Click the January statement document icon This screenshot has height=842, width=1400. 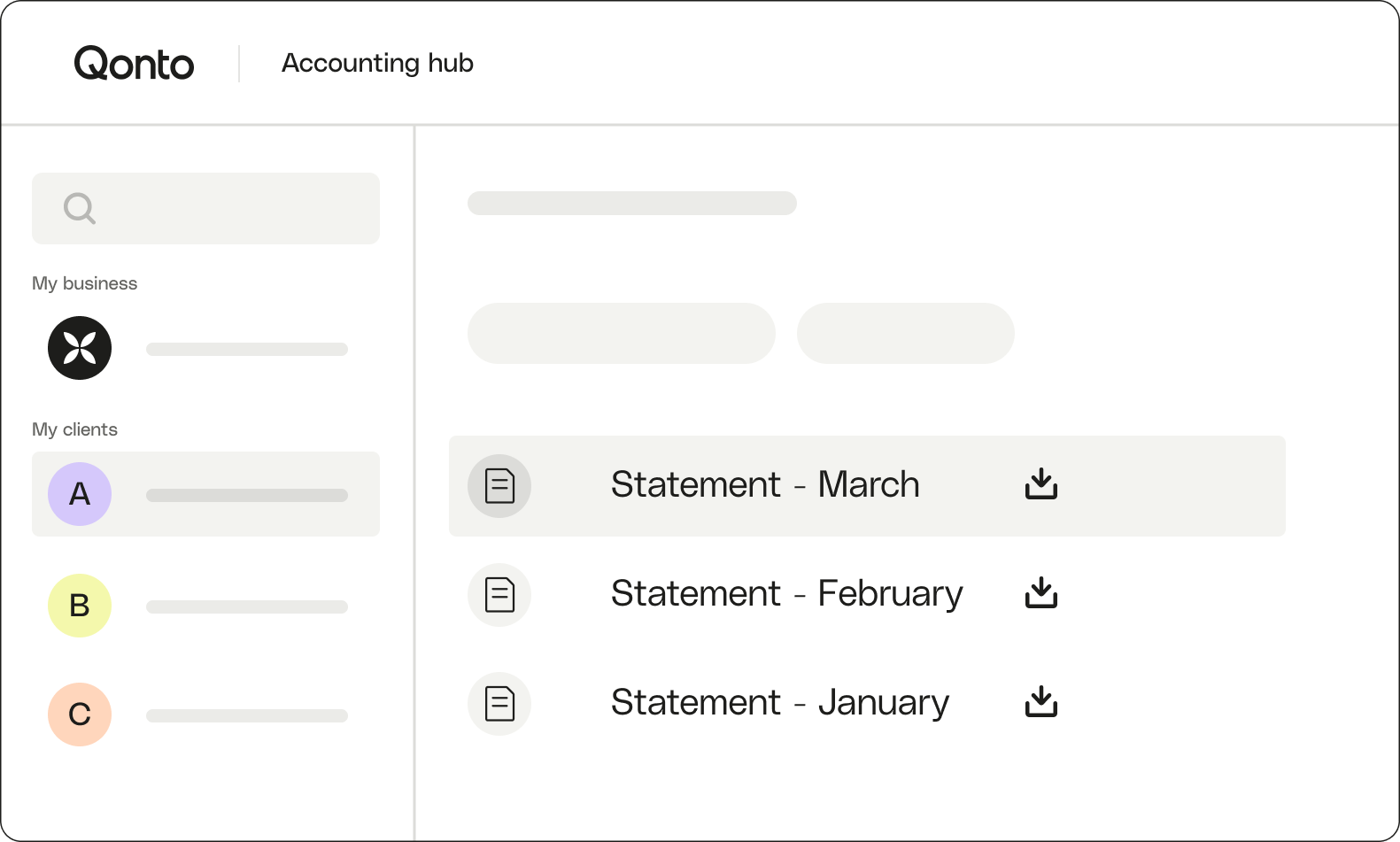499,704
